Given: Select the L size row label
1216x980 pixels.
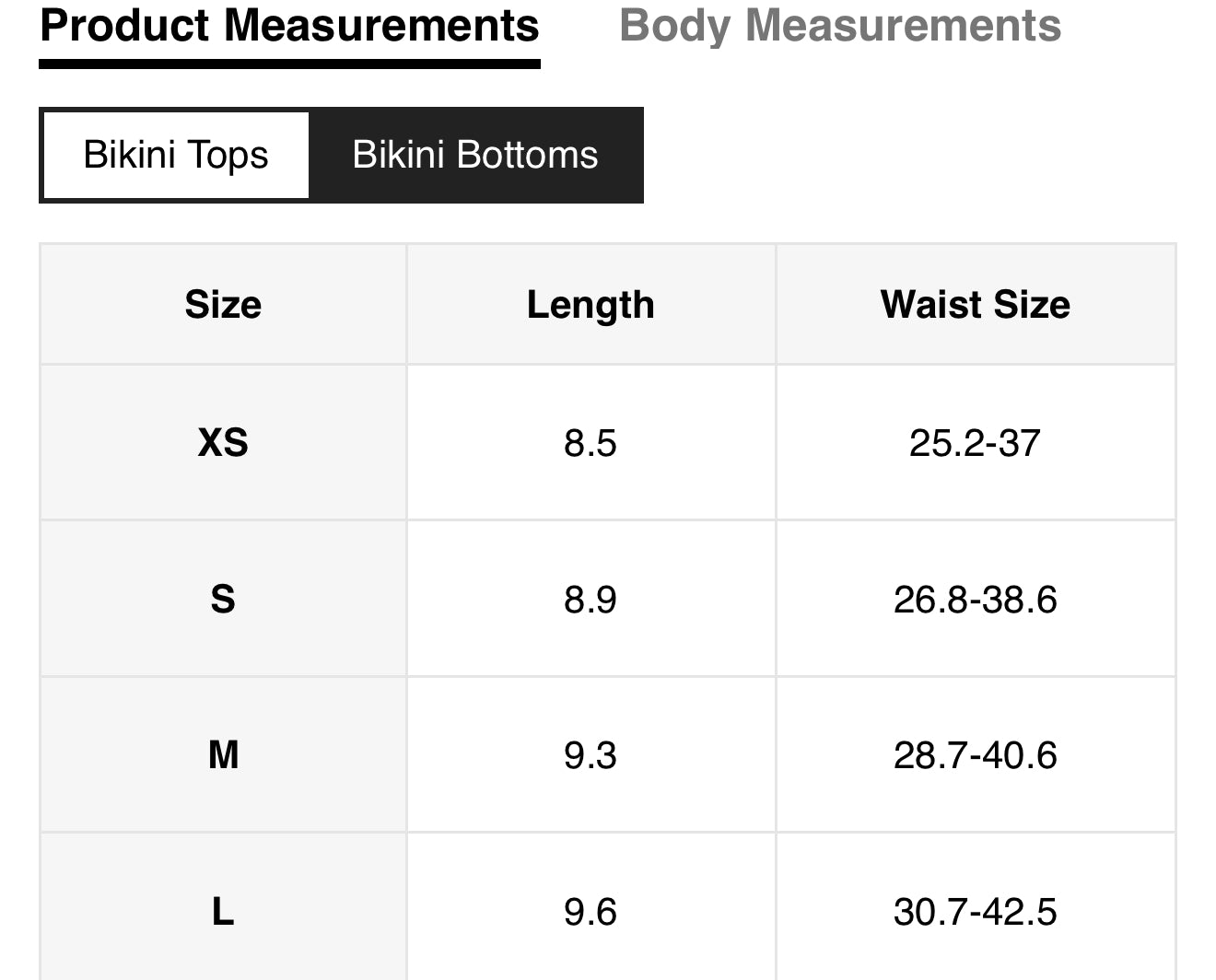Looking at the screenshot, I should pyautogui.click(x=223, y=912).
